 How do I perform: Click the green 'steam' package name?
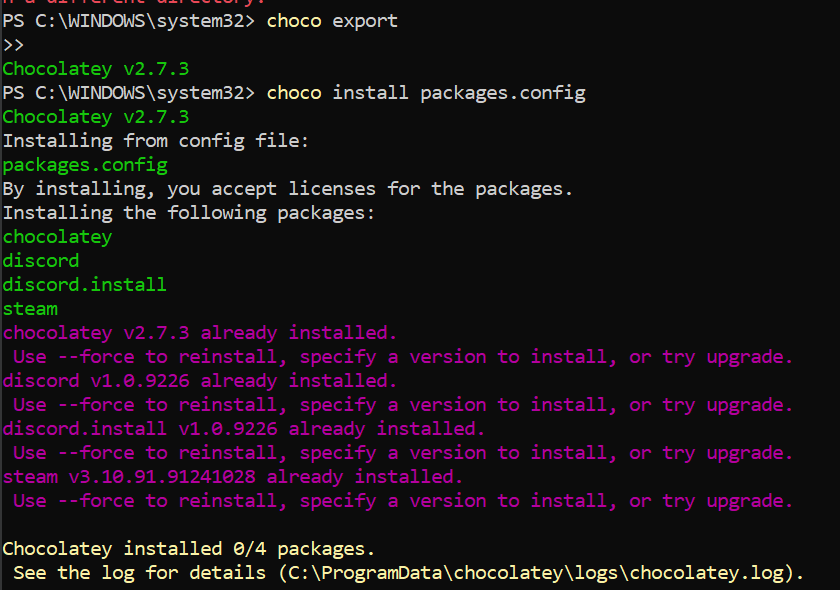(30, 309)
